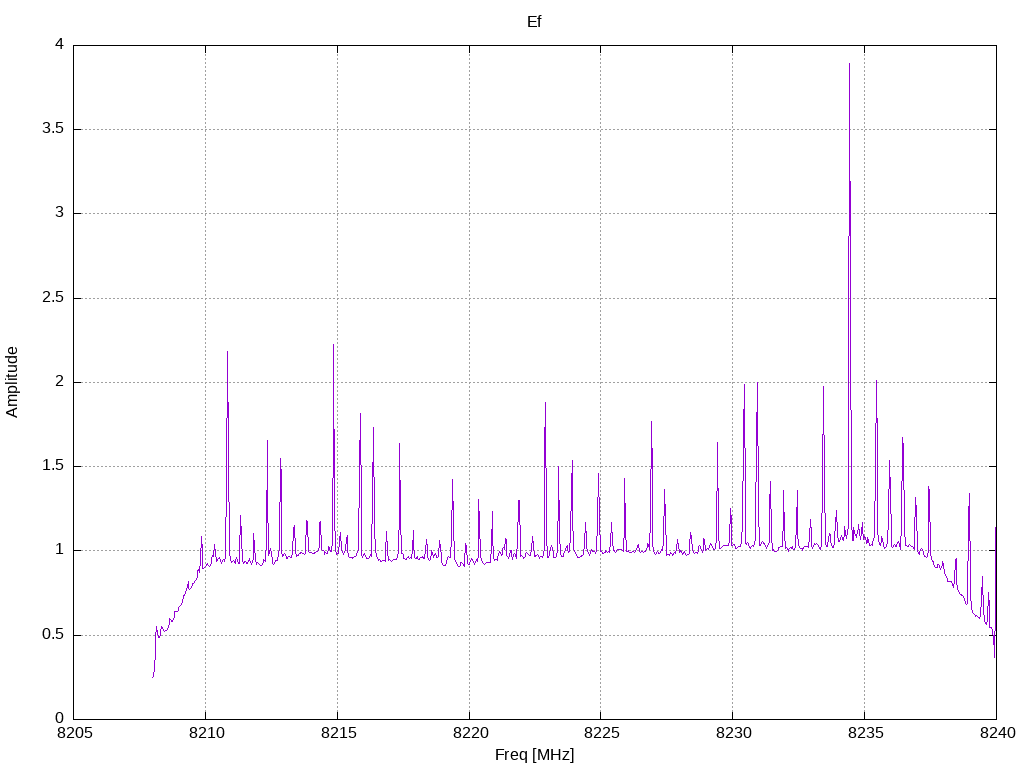The image size is (1024, 768).
Task: Click the y-axis tick label 4
Action: 59,44
